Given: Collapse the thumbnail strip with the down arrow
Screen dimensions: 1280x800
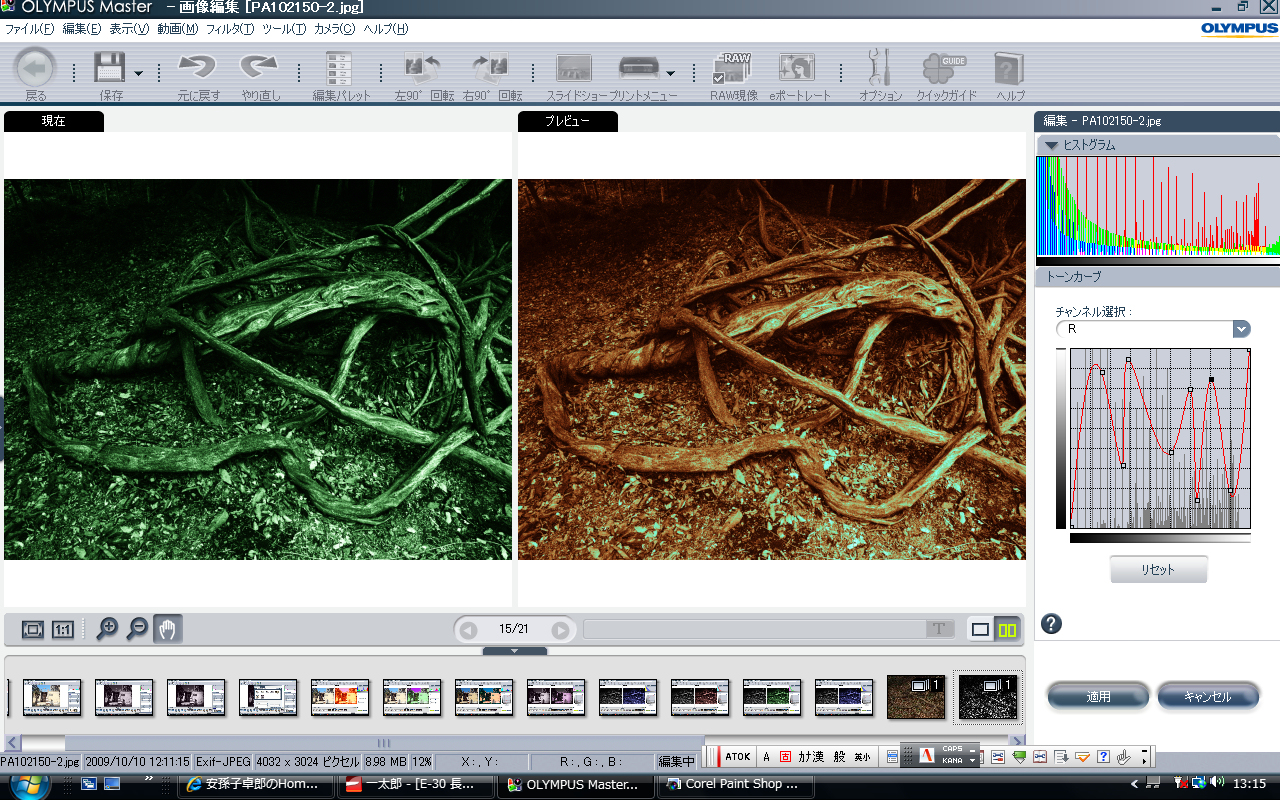Looking at the screenshot, I should (x=515, y=651).
